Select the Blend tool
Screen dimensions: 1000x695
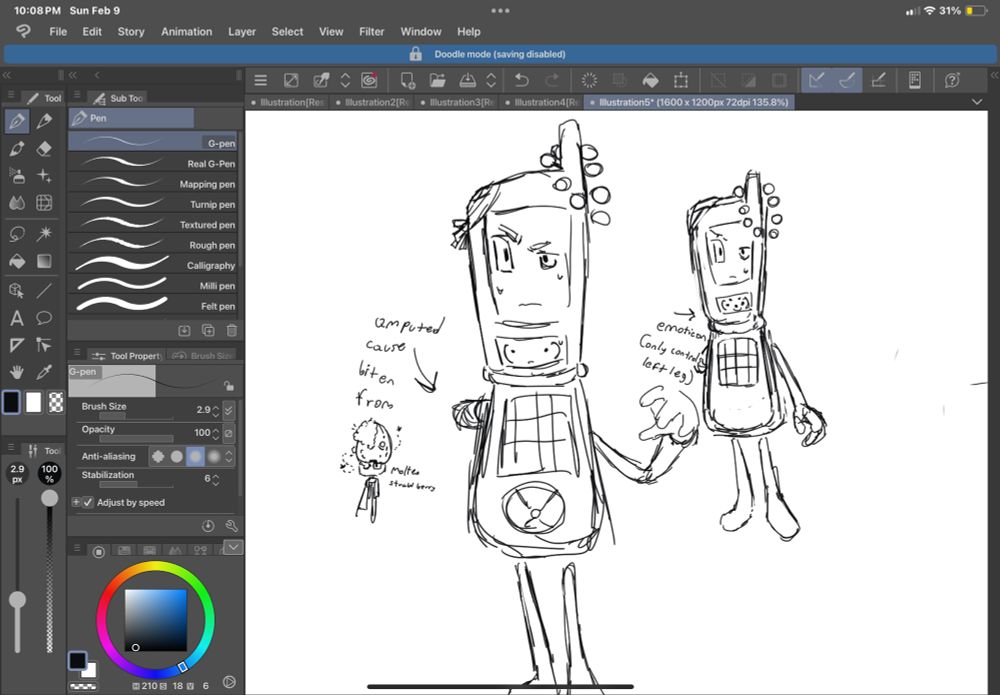17,203
